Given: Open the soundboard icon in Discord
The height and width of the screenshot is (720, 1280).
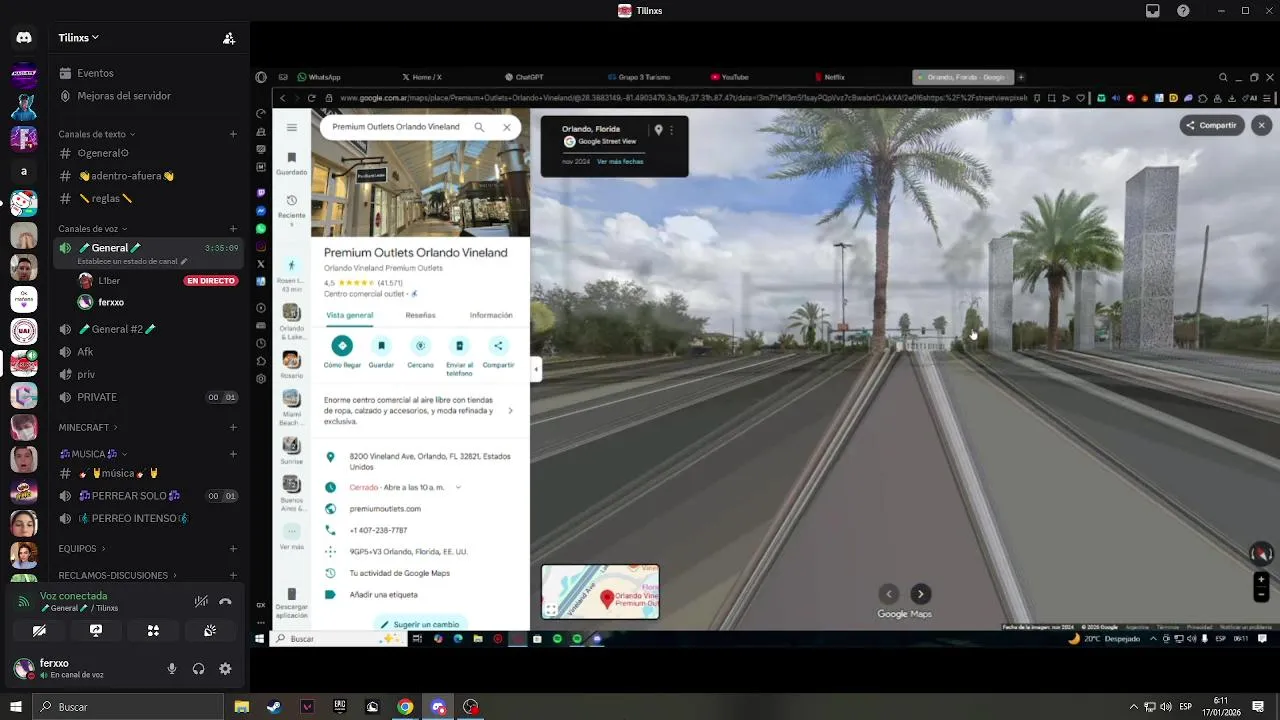Looking at the screenshot, I should pyautogui.click(x=210, y=631).
